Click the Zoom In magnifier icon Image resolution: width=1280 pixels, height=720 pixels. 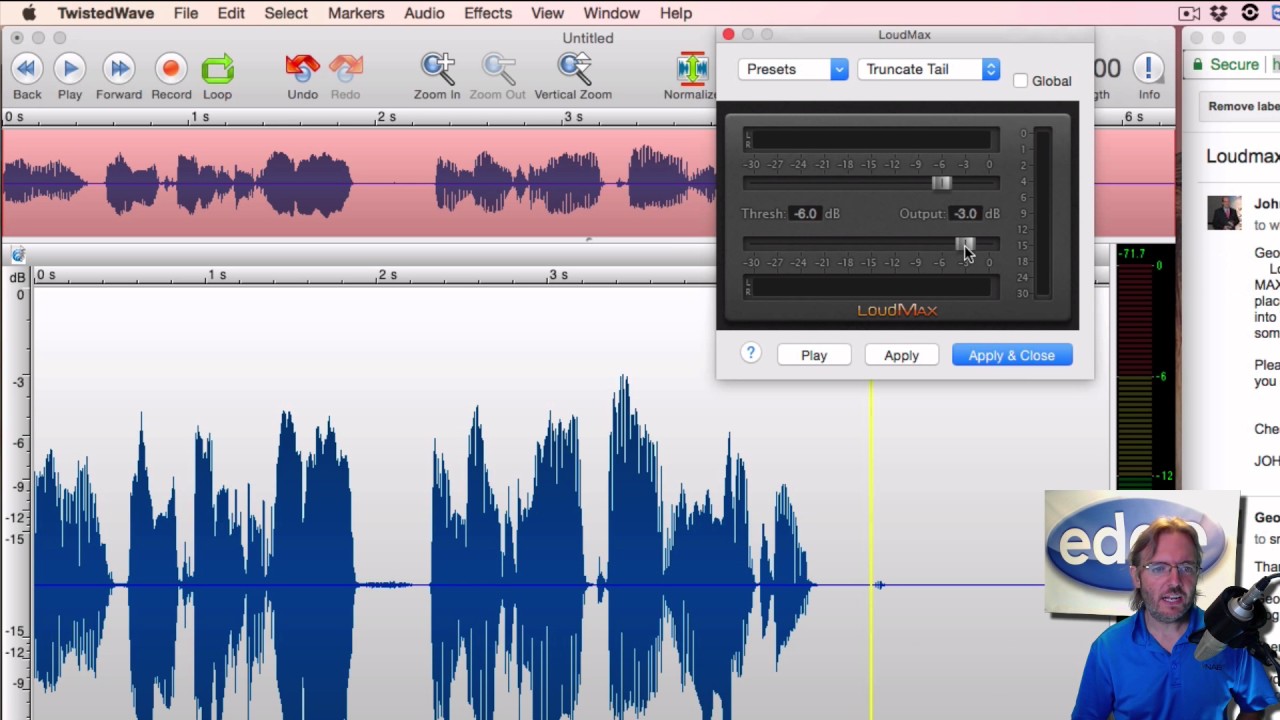pyautogui.click(x=437, y=68)
